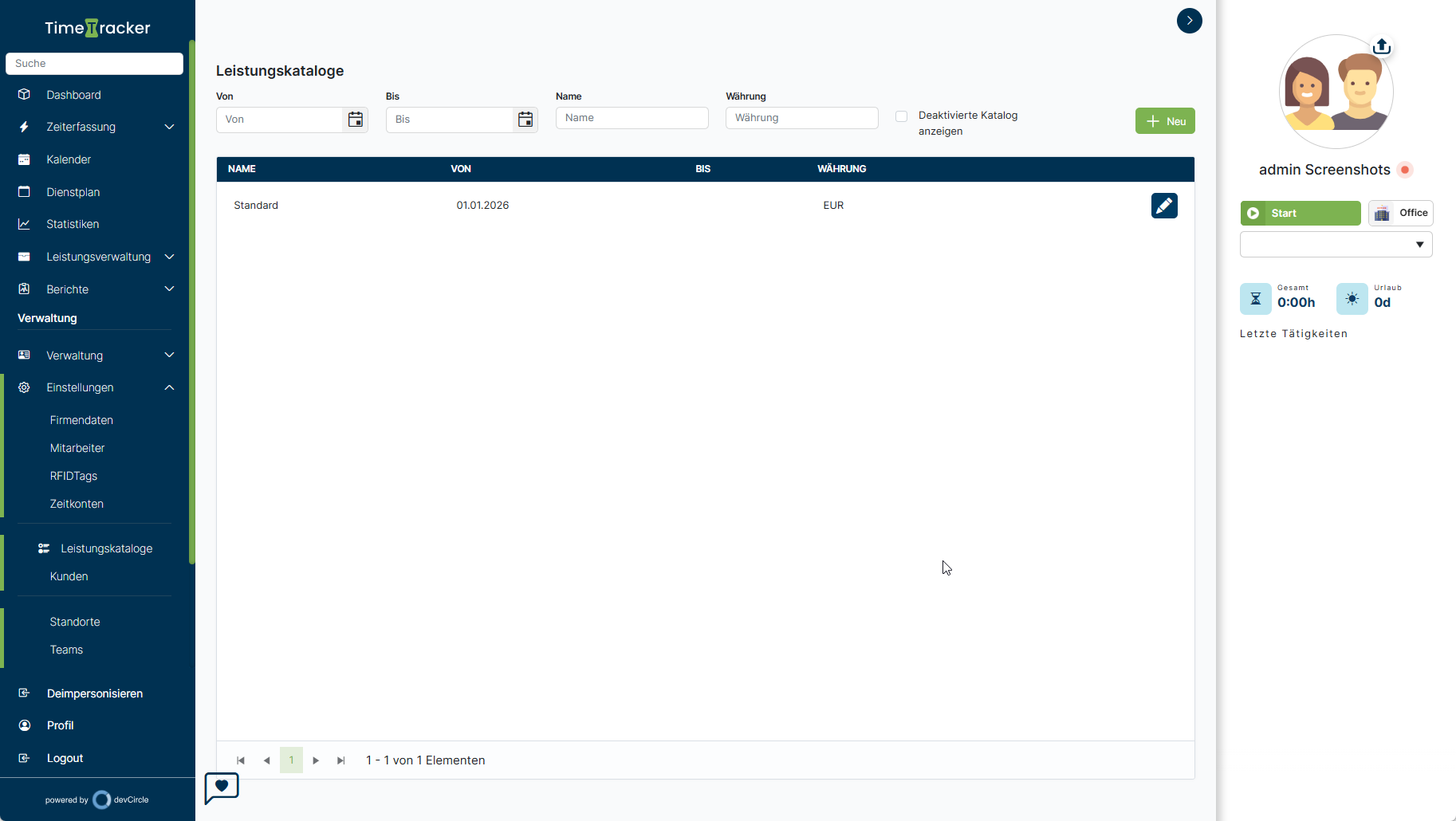Image resolution: width=1456 pixels, height=821 pixels.
Task: Collapse the Einstellungen submenu chevron
Action: (x=169, y=387)
